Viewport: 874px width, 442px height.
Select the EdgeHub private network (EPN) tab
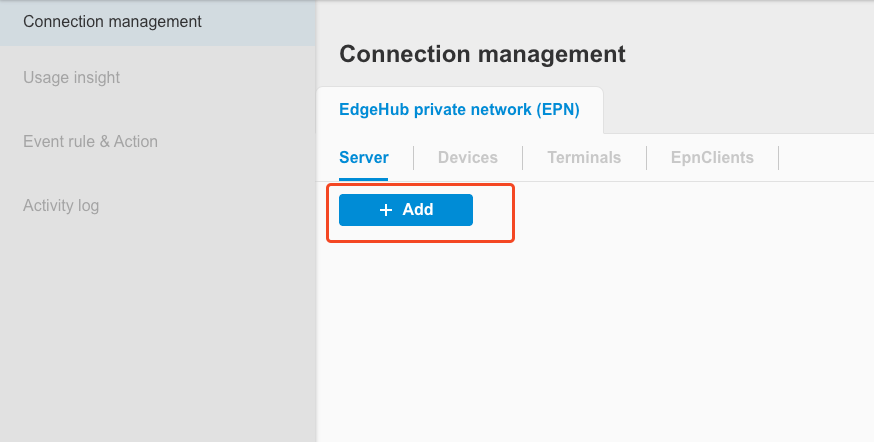pos(459,109)
